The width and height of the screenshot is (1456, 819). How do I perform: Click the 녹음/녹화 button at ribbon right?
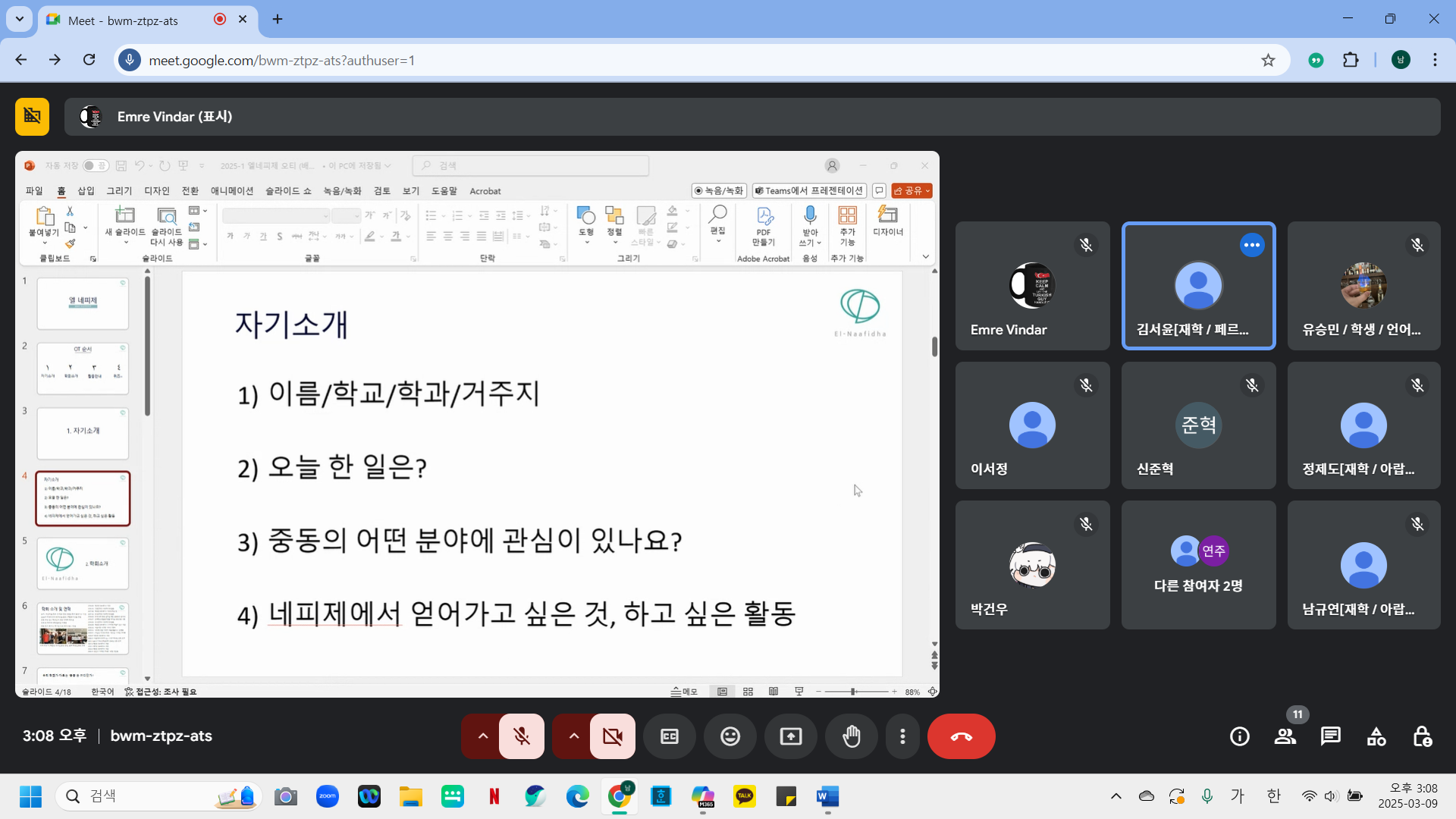719,191
